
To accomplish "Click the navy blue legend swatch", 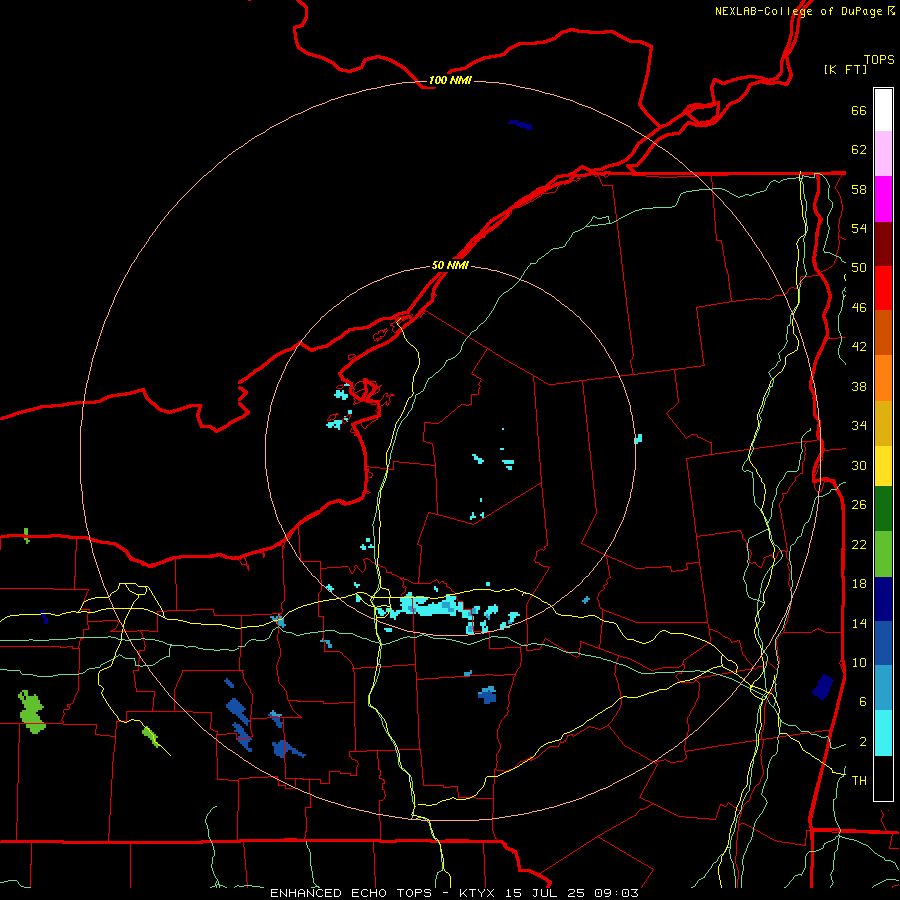I will click(883, 599).
